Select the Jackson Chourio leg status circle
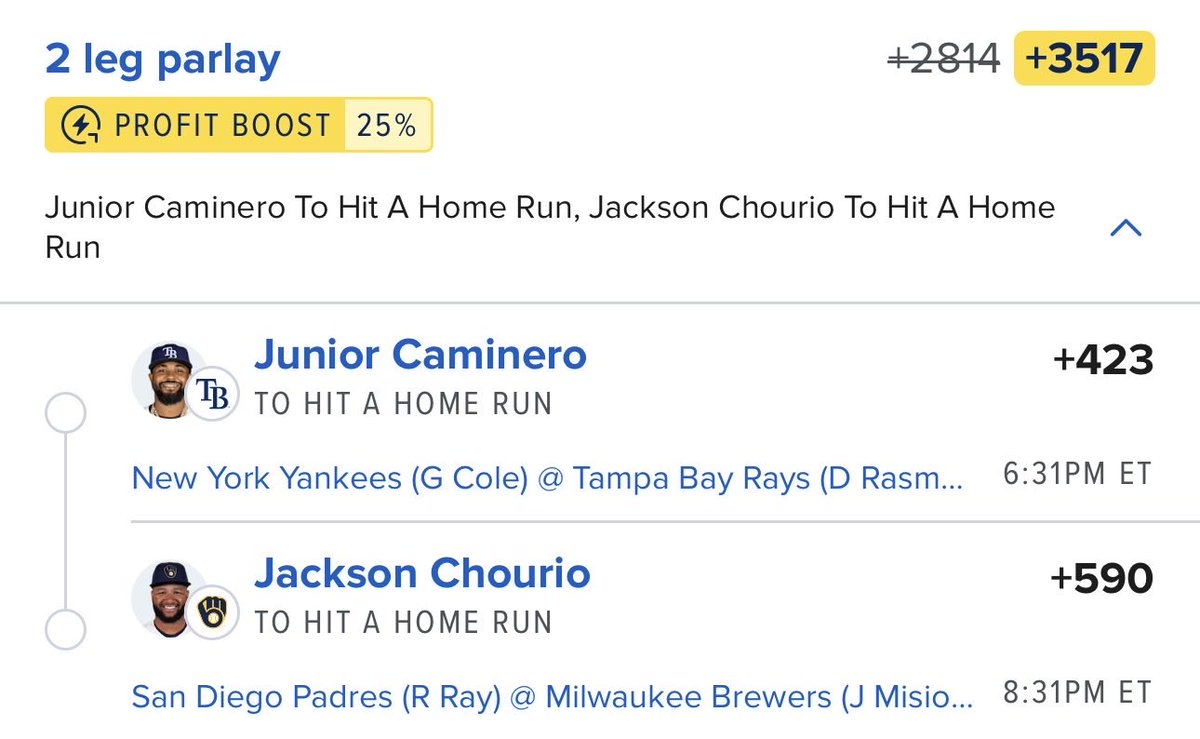 tap(66, 631)
